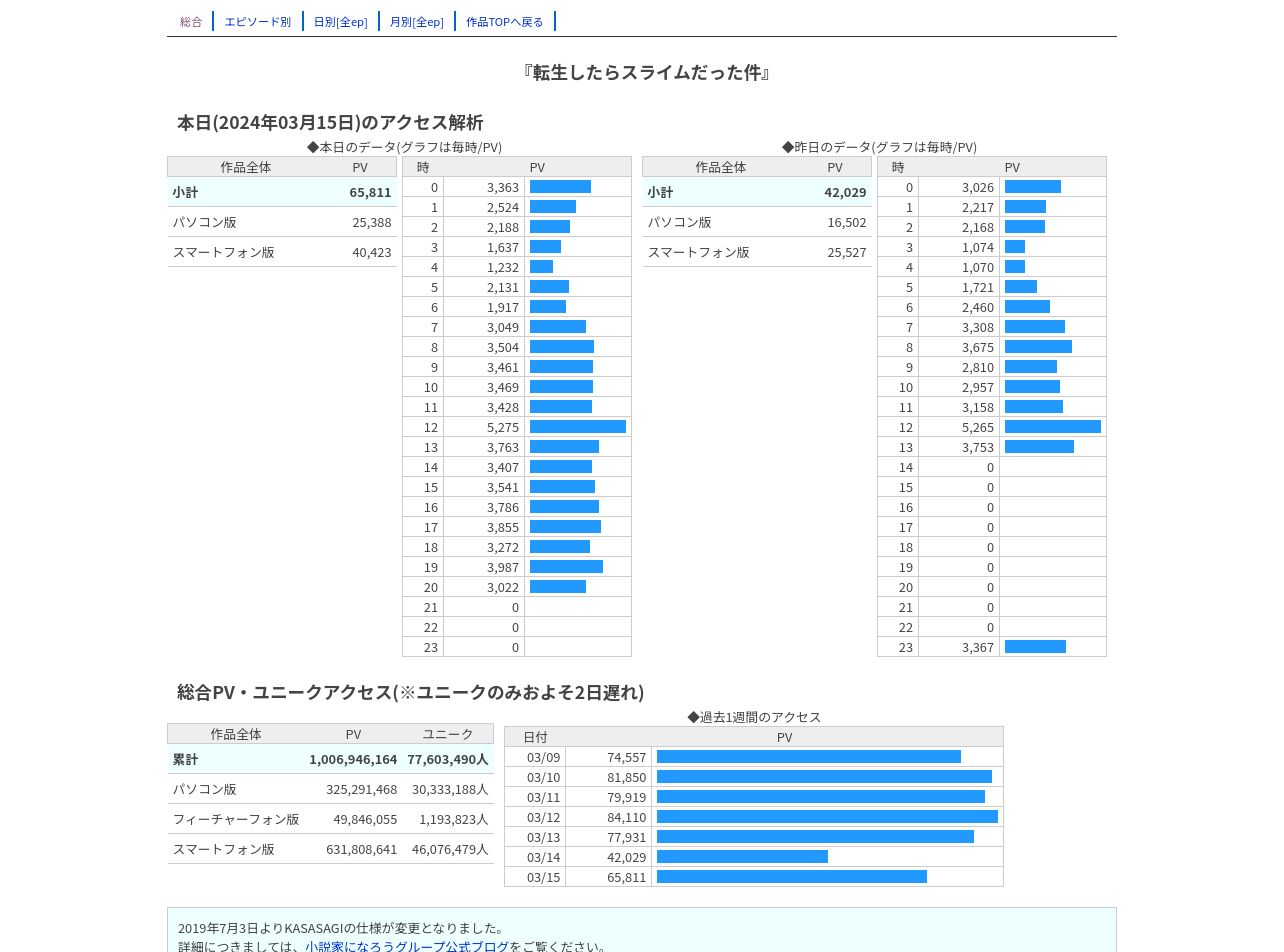The image size is (1284, 952).
Task: Click フィーチャーフォン版 PV 49,846,055
Action: [x=365, y=819]
